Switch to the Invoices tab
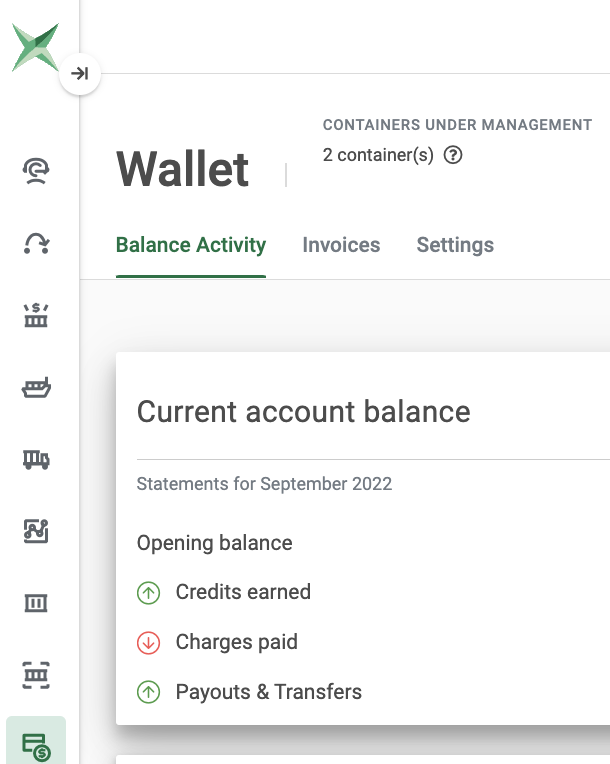Screen dimensions: 610x764 (341, 245)
